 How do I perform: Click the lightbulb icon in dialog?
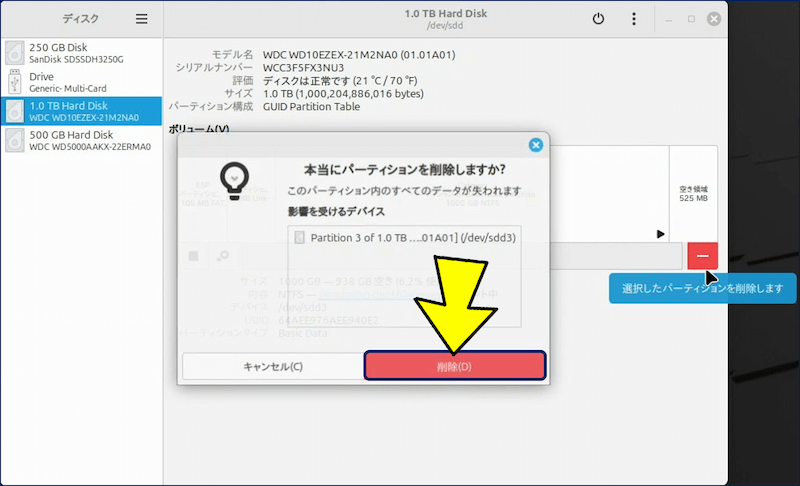point(234,176)
